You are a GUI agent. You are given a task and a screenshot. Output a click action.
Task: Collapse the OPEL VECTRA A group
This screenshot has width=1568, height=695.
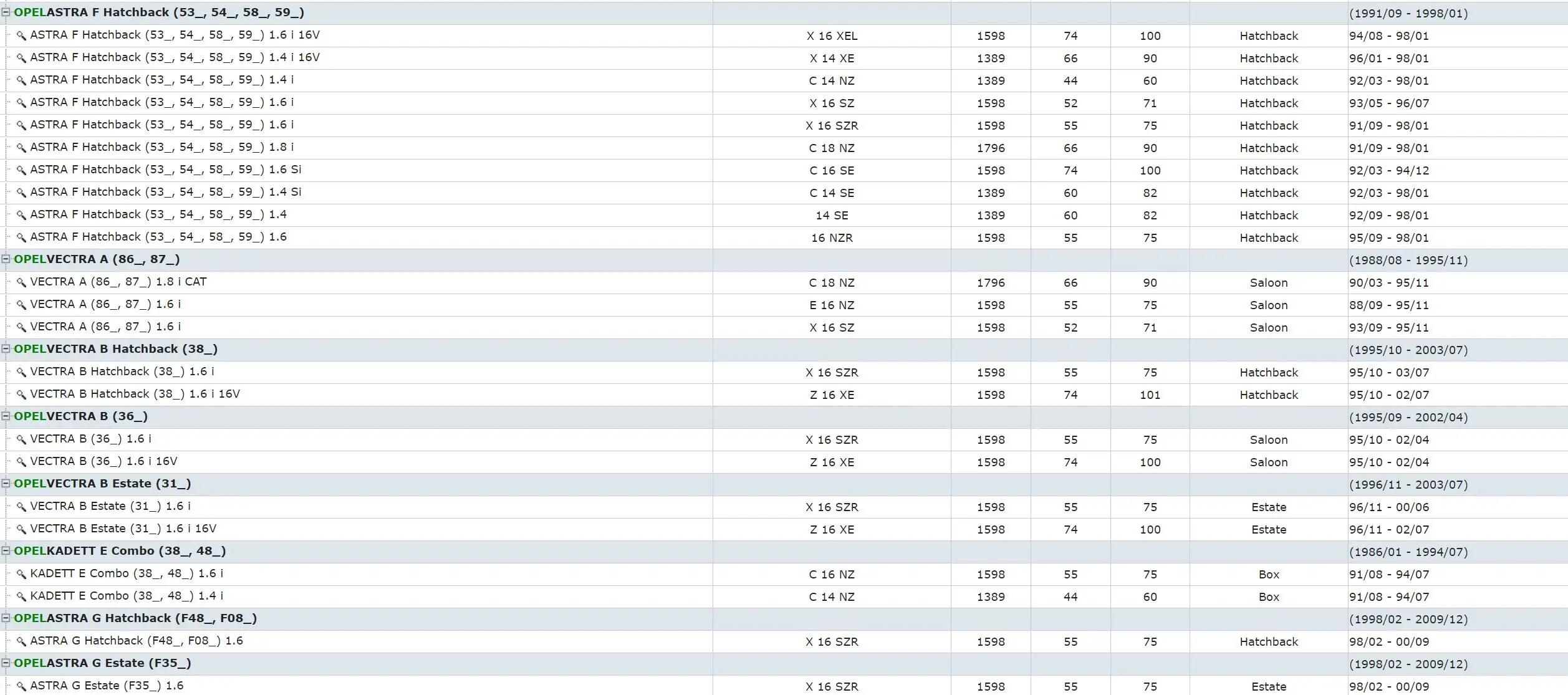pyautogui.click(x=6, y=259)
